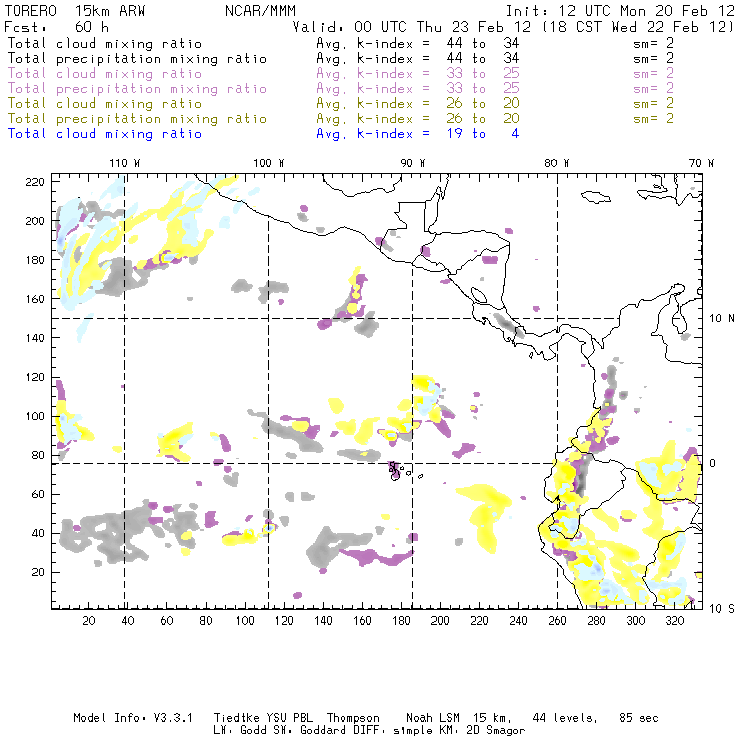
Task: Select the olive 'Total cloud mixing ratio' legend label
Action: pyautogui.click(x=105, y=104)
